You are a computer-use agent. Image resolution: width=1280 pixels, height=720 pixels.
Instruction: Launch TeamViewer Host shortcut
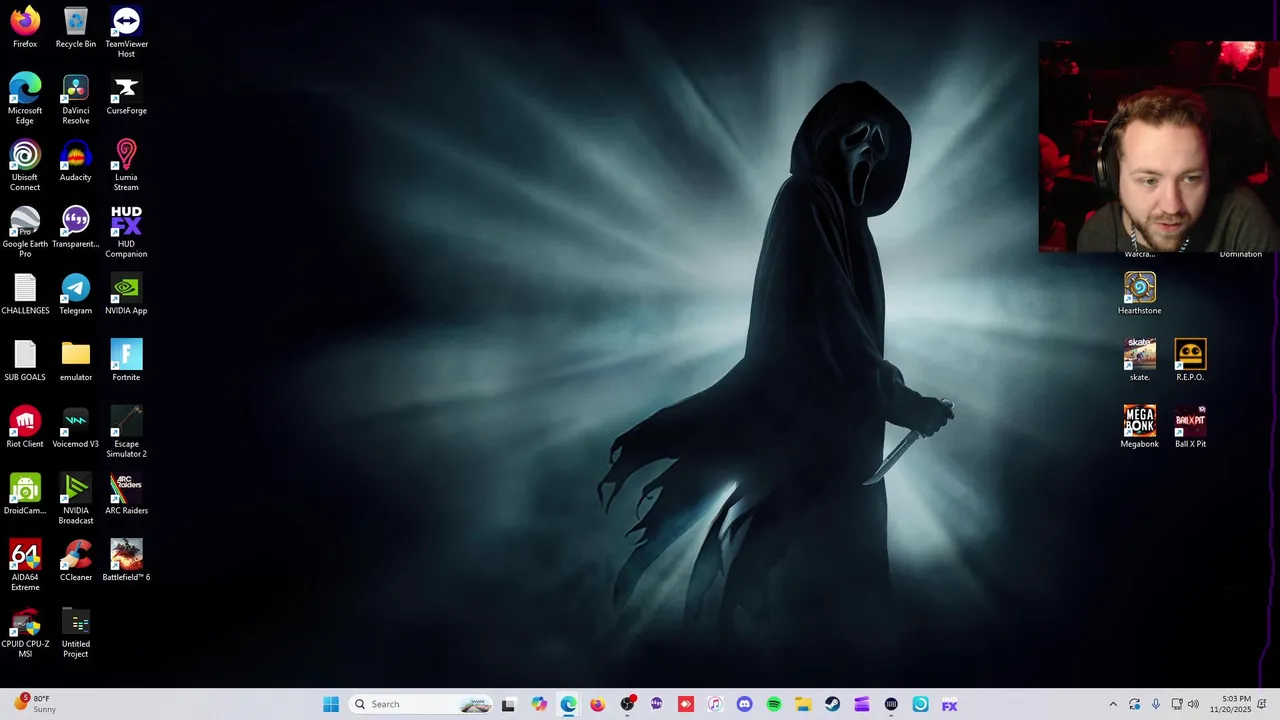point(126,32)
